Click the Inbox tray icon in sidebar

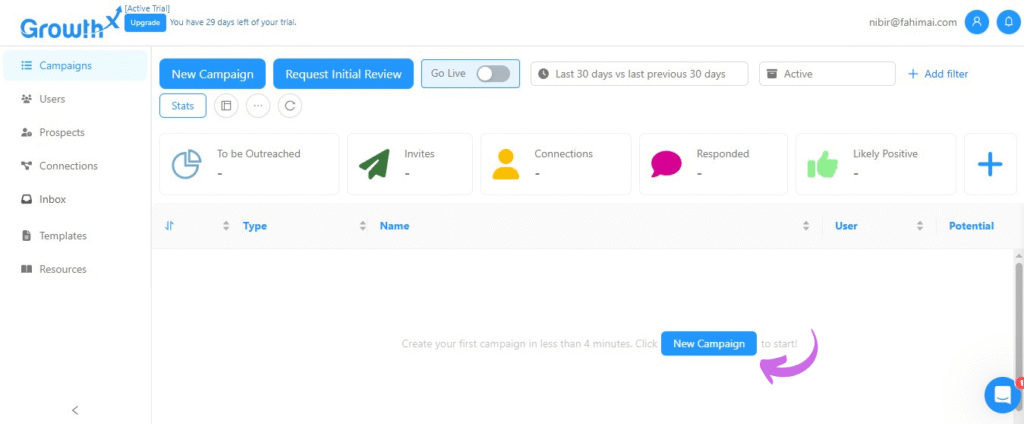click(x=27, y=199)
